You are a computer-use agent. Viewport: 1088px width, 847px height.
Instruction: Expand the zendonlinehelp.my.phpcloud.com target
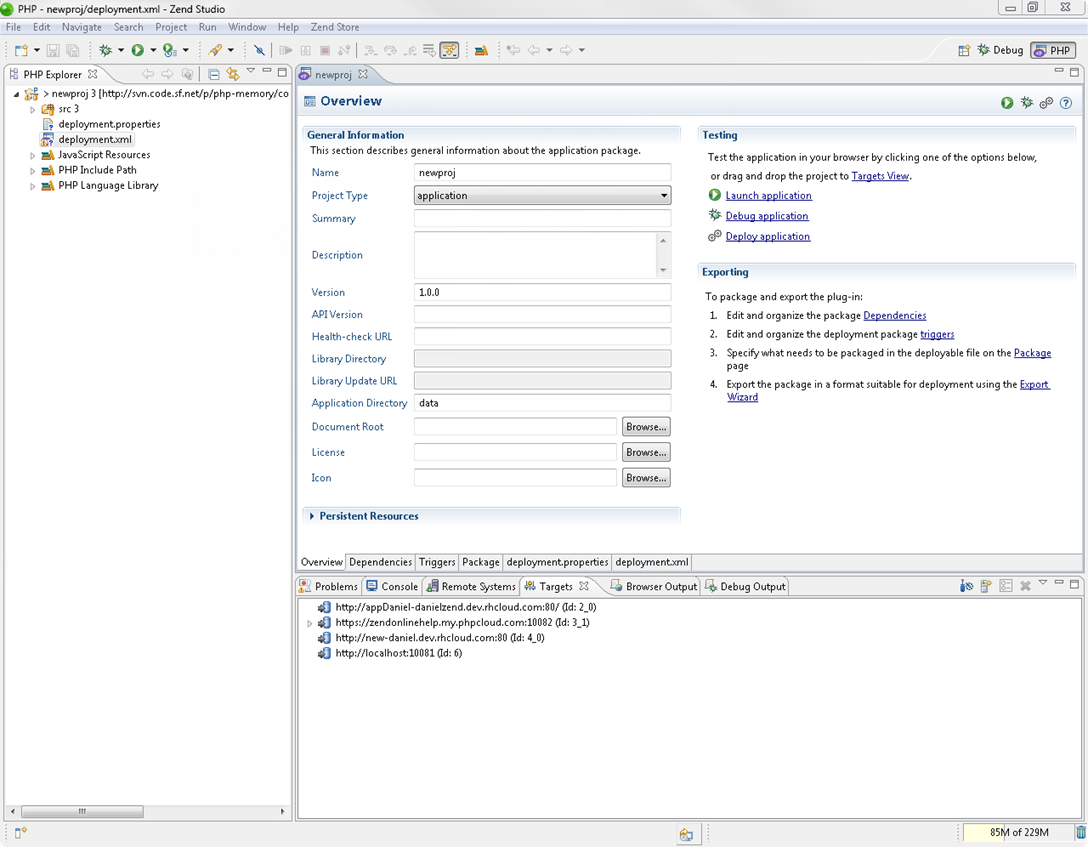click(309, 623)
